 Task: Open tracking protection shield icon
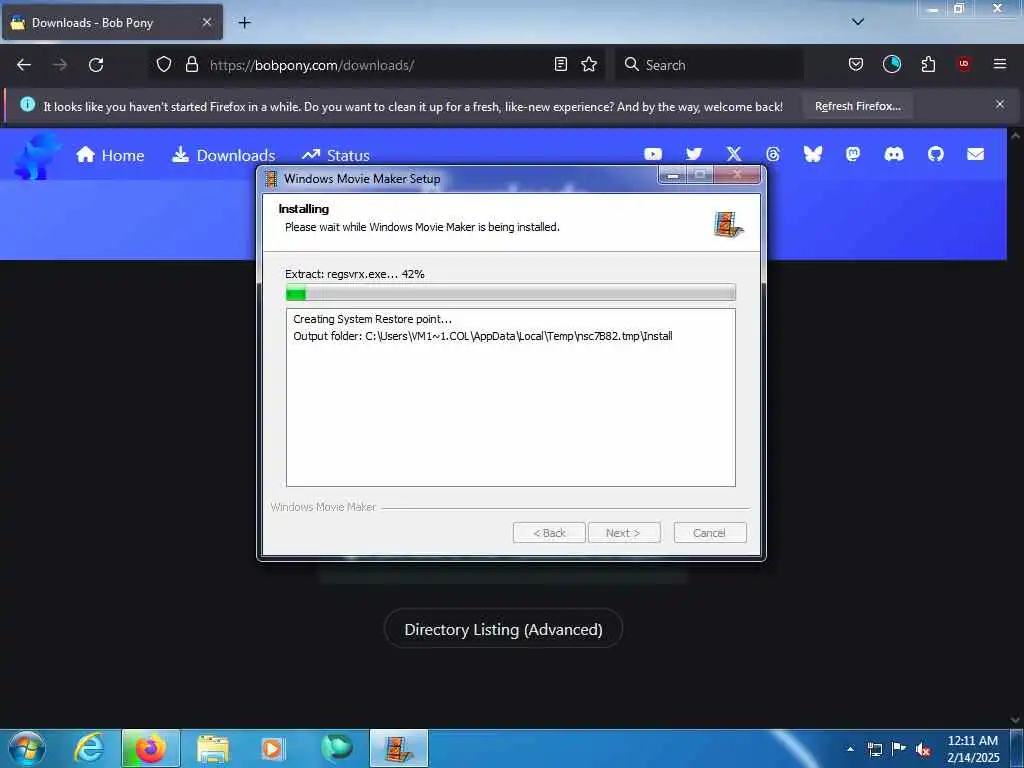point(164,65)
